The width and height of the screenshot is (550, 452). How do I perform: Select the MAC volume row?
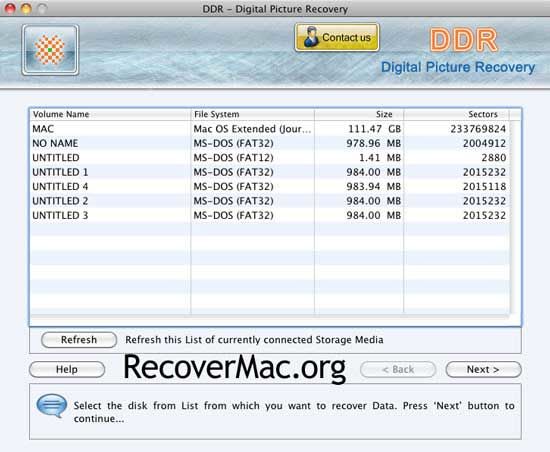click(270, 129)
